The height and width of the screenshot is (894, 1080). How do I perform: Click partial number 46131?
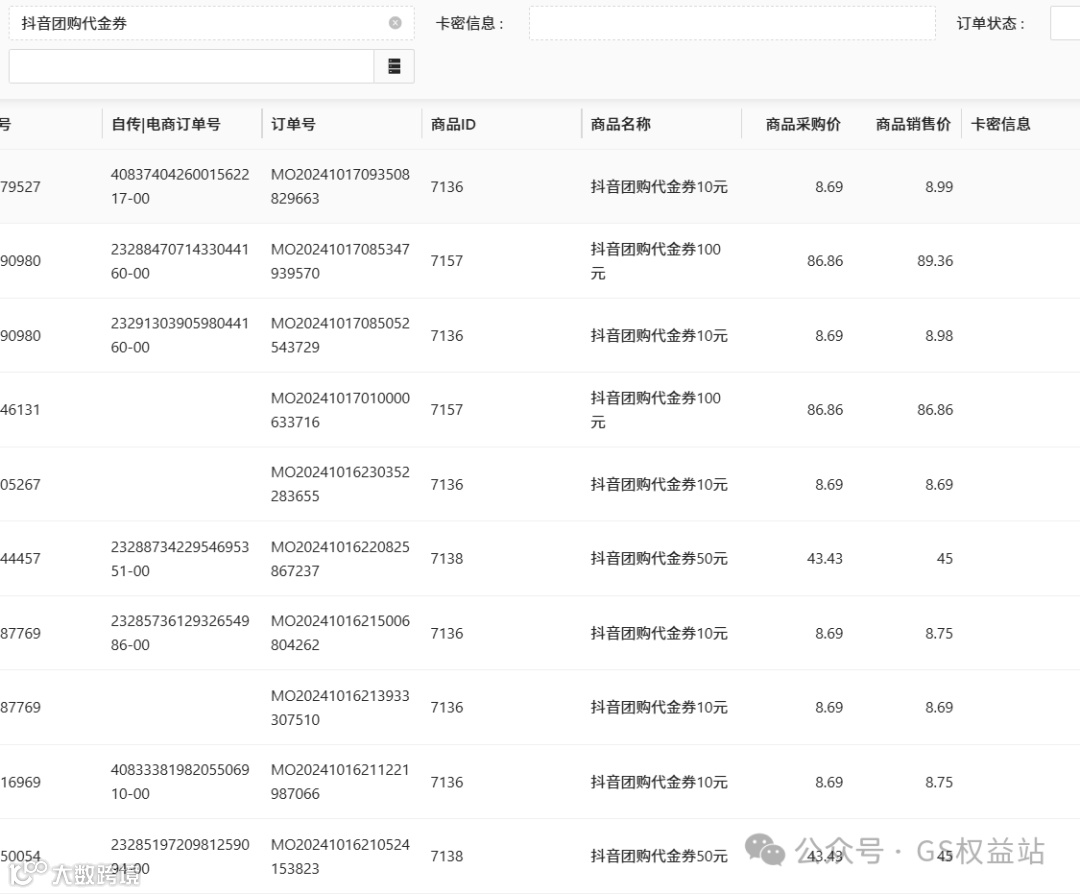pyautogui.click(x=20, y=410)
